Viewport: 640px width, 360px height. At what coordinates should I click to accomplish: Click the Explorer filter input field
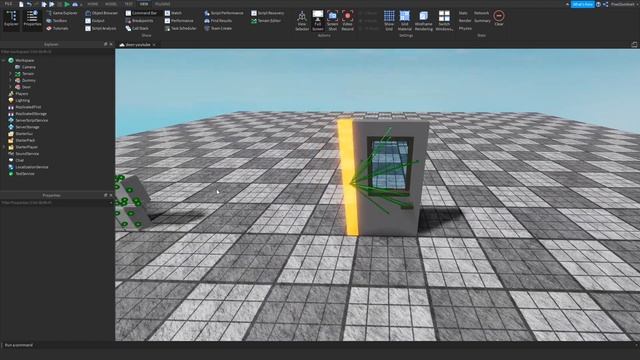57,52
